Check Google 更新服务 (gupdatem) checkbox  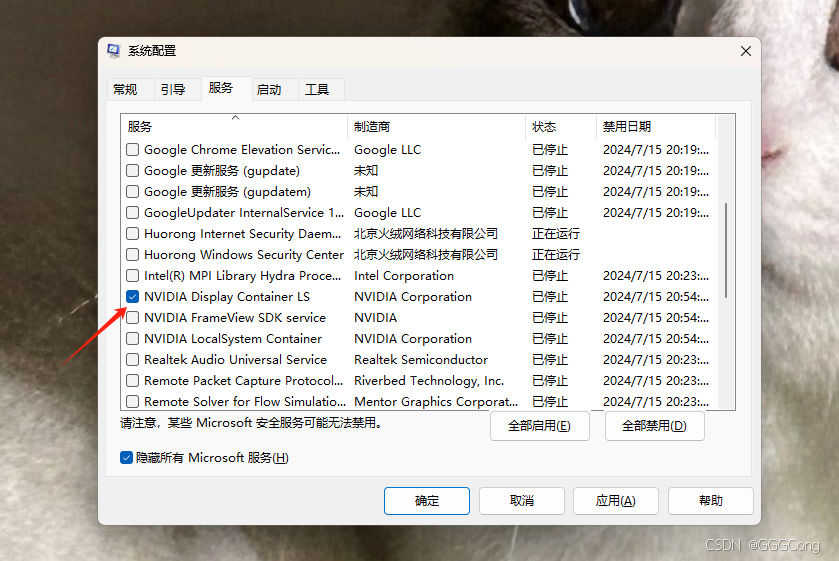[132, 192]
